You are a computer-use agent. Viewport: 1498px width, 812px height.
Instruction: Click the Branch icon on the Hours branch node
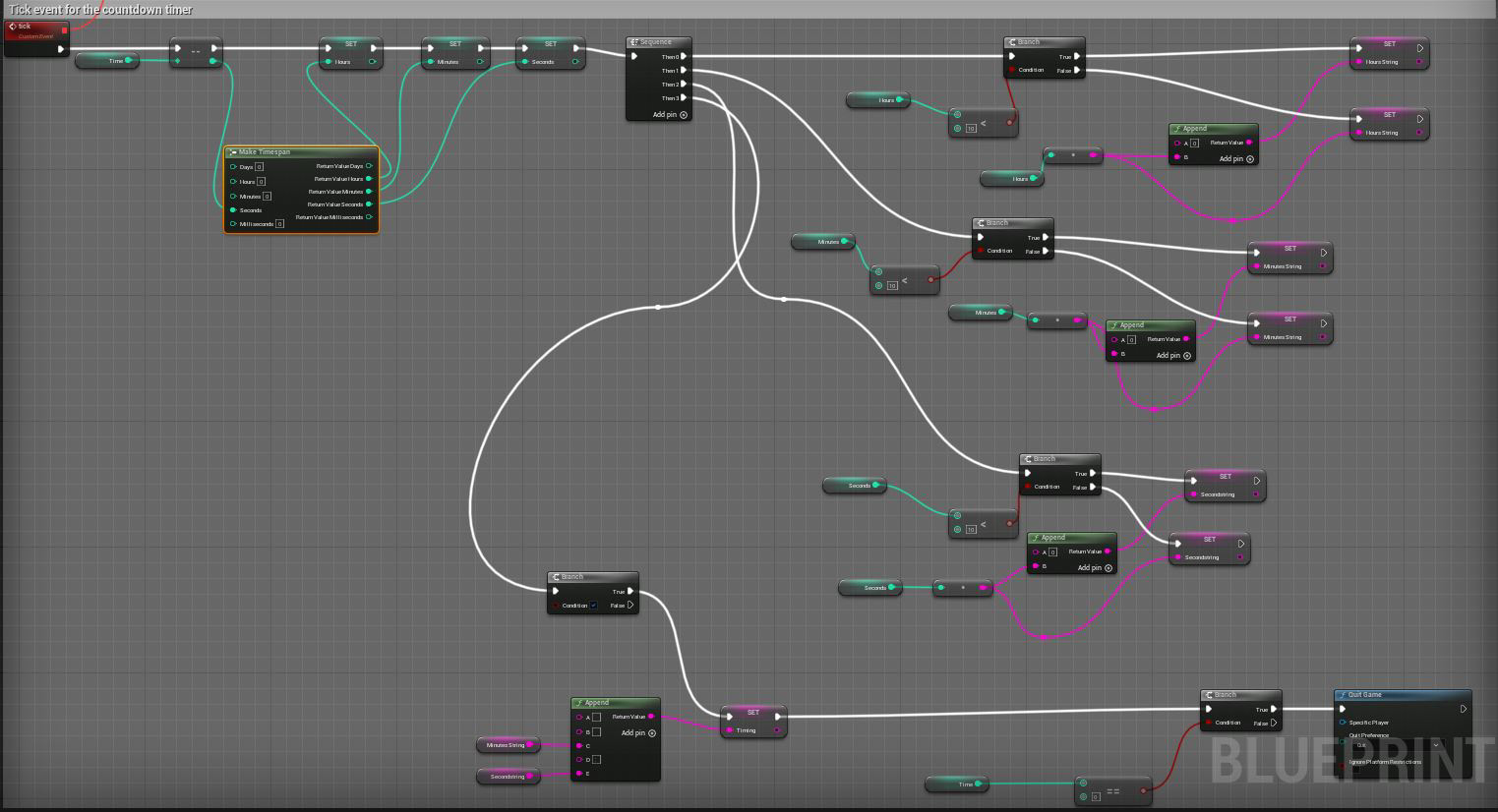[1012, 43]
